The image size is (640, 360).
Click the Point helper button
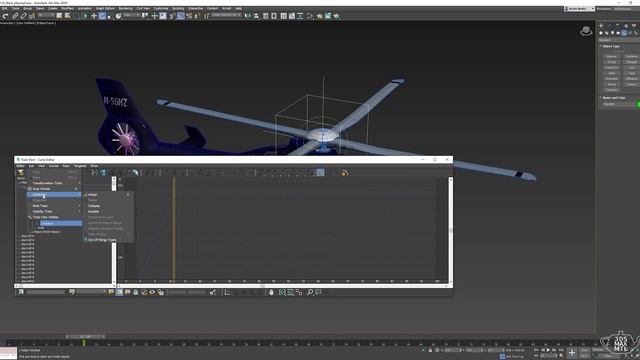611,73
